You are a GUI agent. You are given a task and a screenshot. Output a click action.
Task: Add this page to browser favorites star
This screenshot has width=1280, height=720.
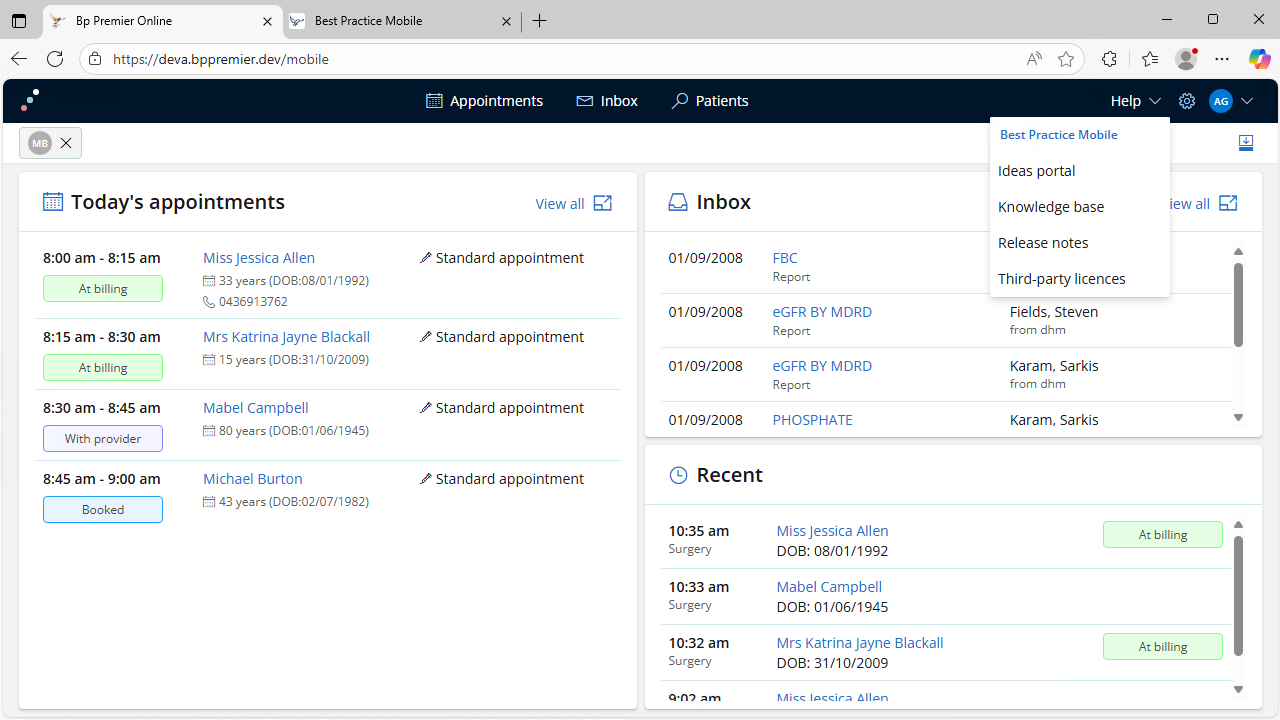point(1066,59)
